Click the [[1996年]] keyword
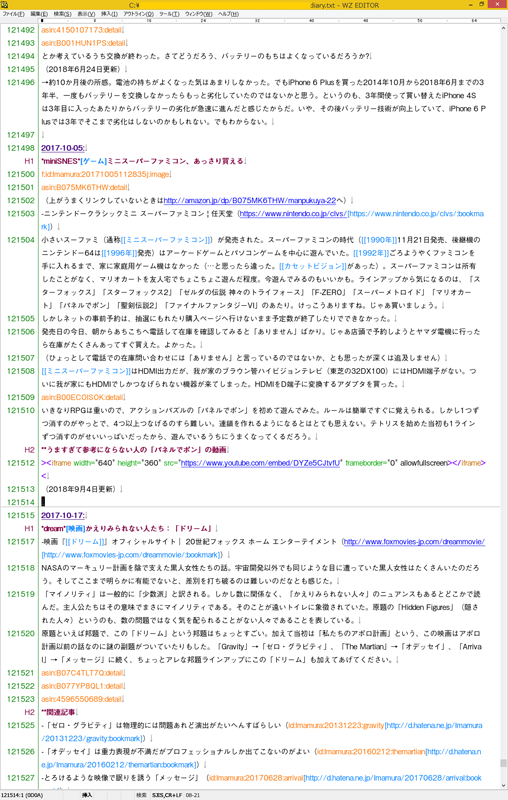Image resolution: width=508 pixels, height=800 pixels. (x=119, y=253)
